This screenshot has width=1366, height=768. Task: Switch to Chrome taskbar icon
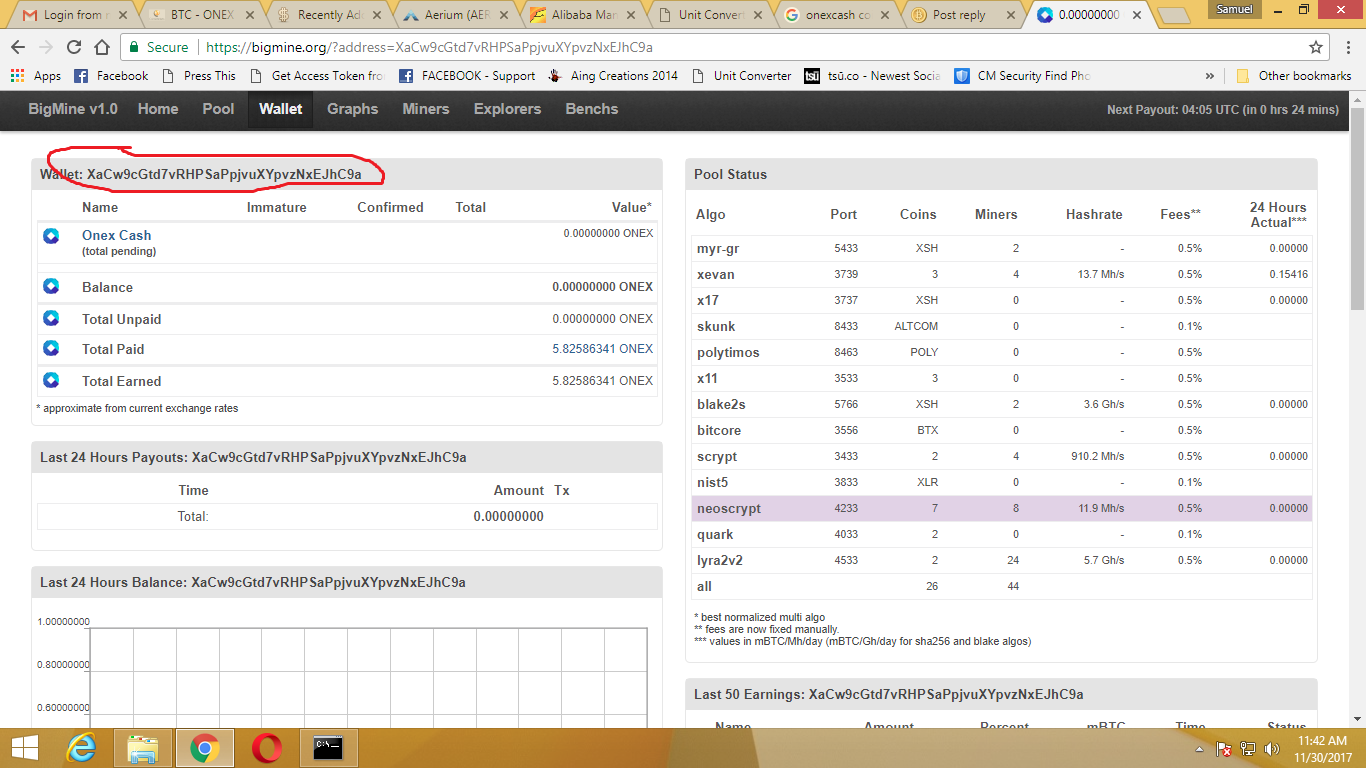205,748
